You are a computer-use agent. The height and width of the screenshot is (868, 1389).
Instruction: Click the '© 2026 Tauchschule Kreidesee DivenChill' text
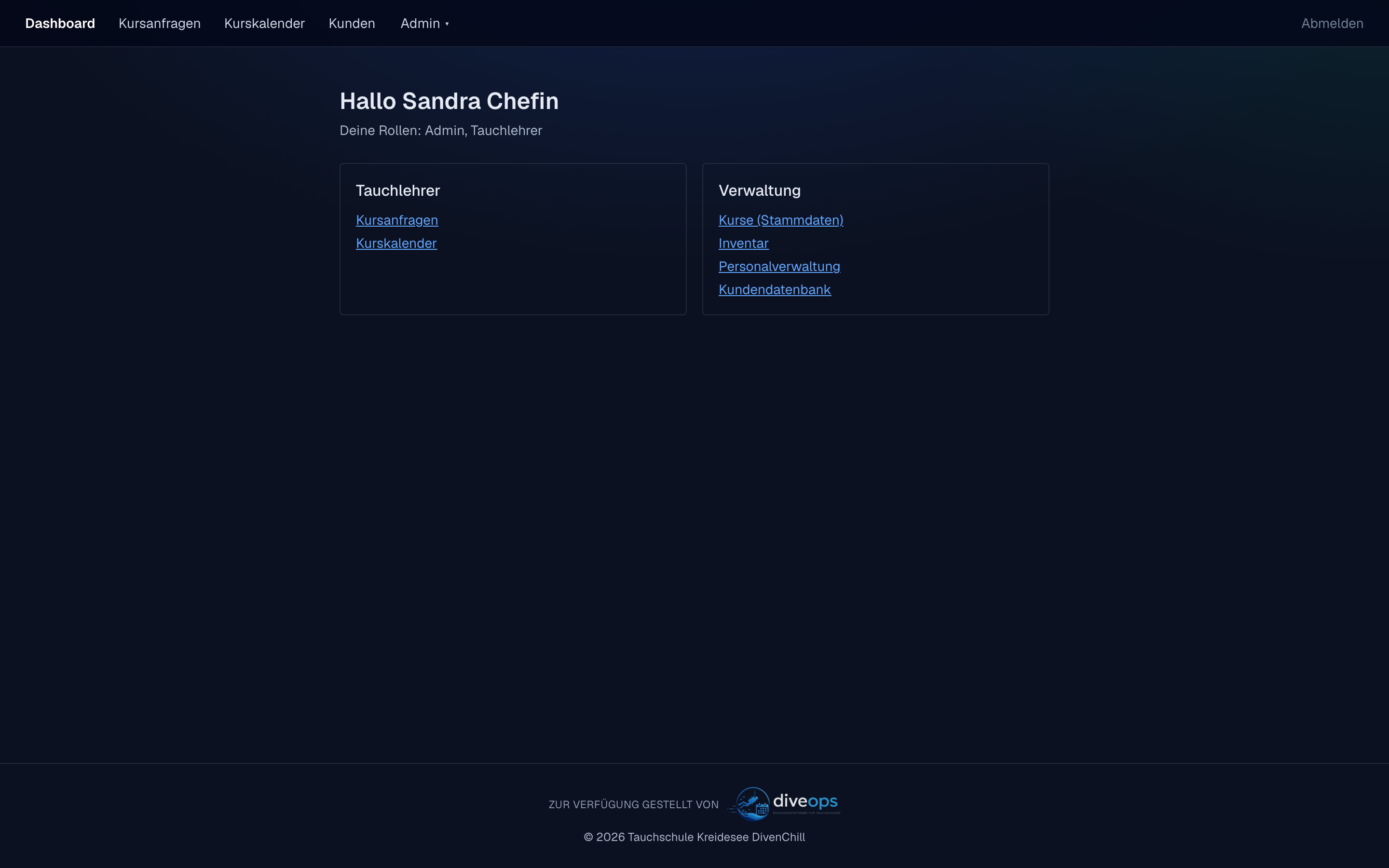click(x=694, y=837)
